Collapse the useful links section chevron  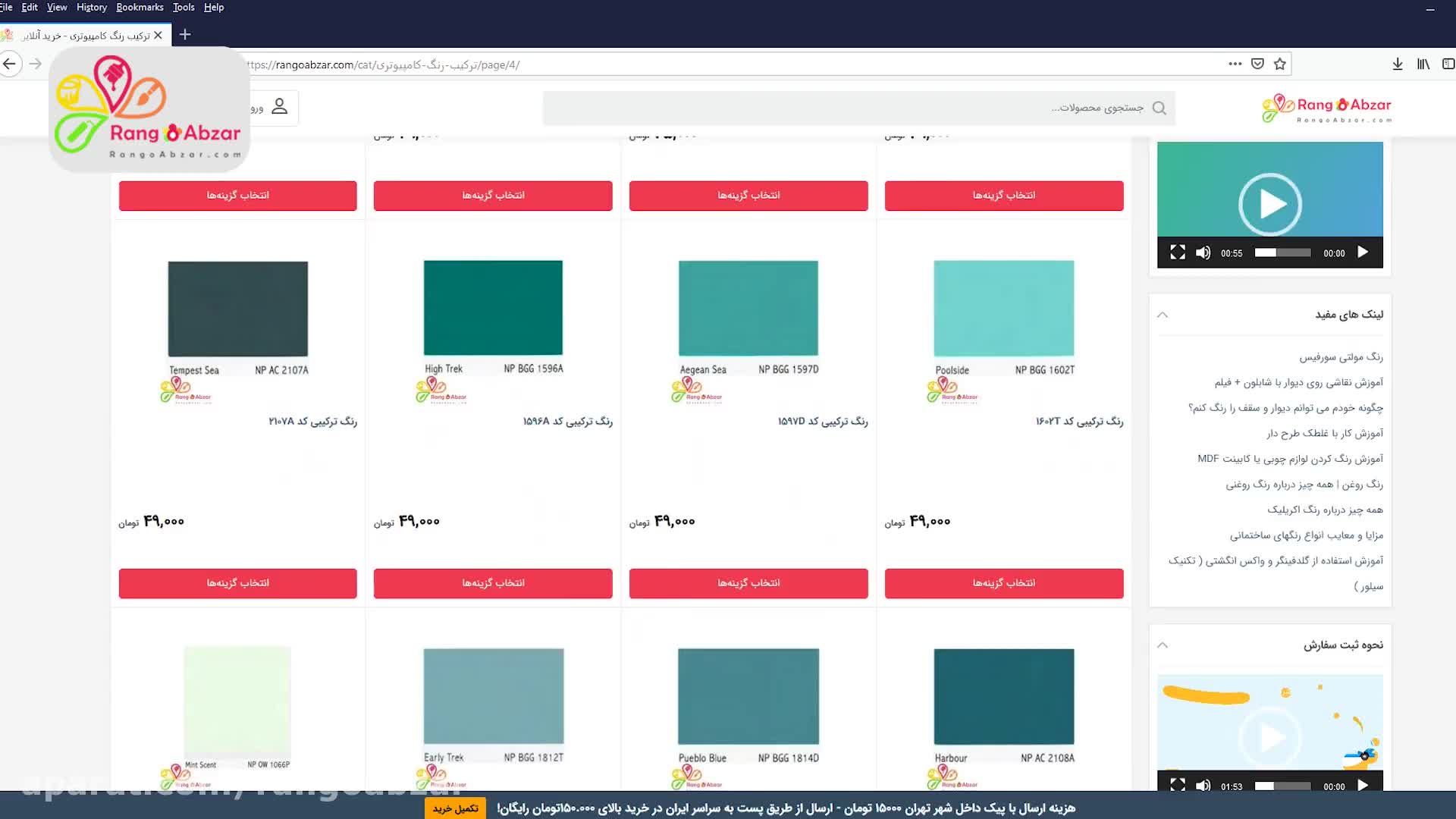click(x=1163, y=315)
